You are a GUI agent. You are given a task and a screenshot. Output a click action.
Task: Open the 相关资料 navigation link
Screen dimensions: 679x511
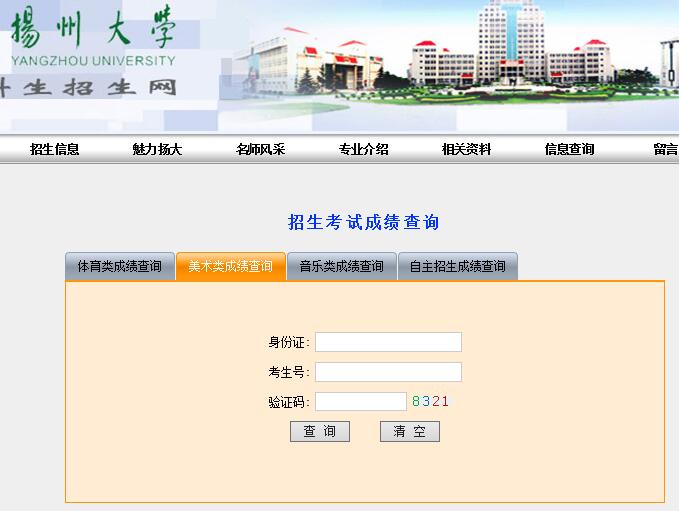tap(466, 149)
